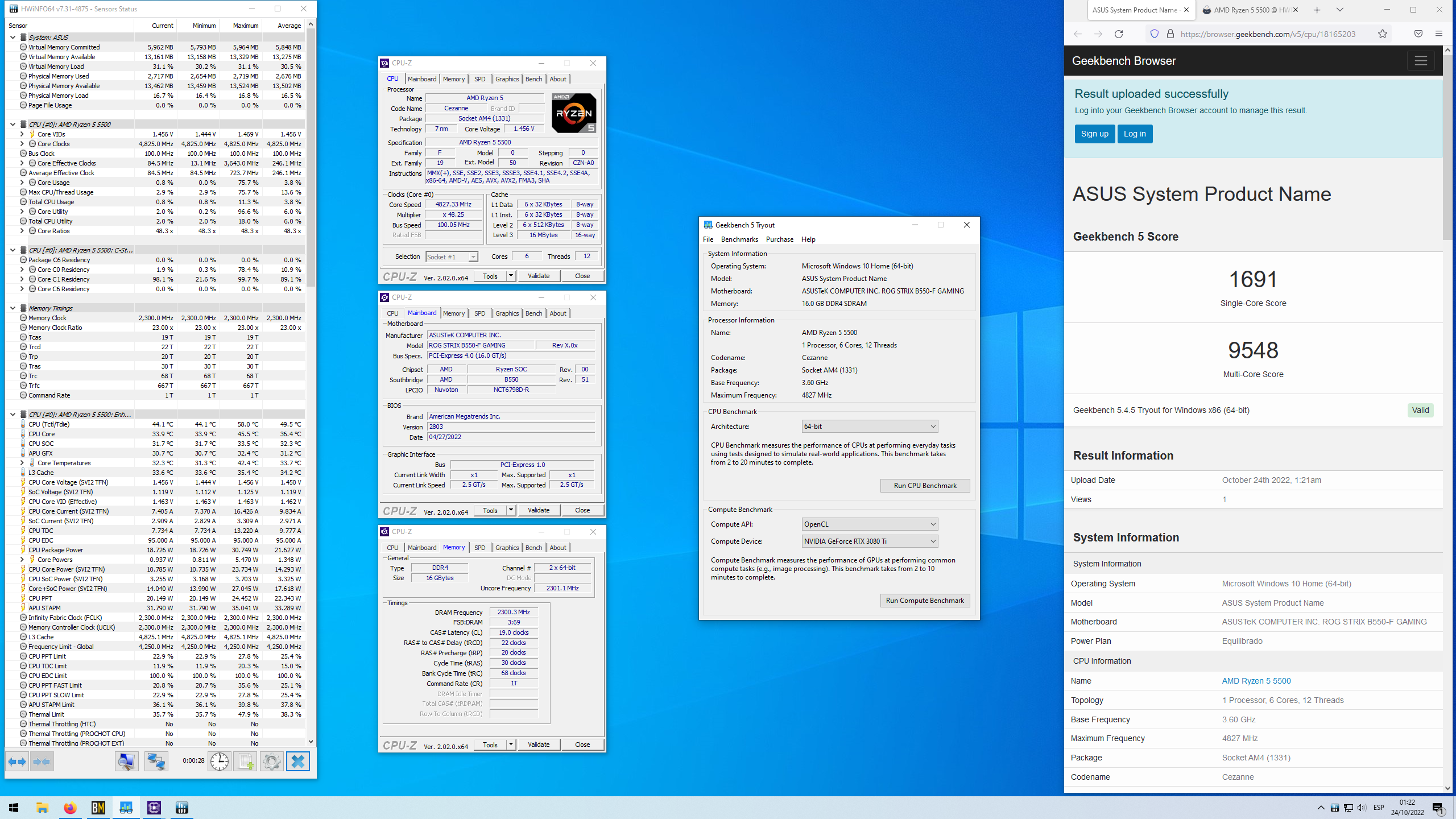The height and width of the screenshot is (819, 1456).
Task: Collapse the System: ASUS sensor group
Action: click(x=13, y=37)
